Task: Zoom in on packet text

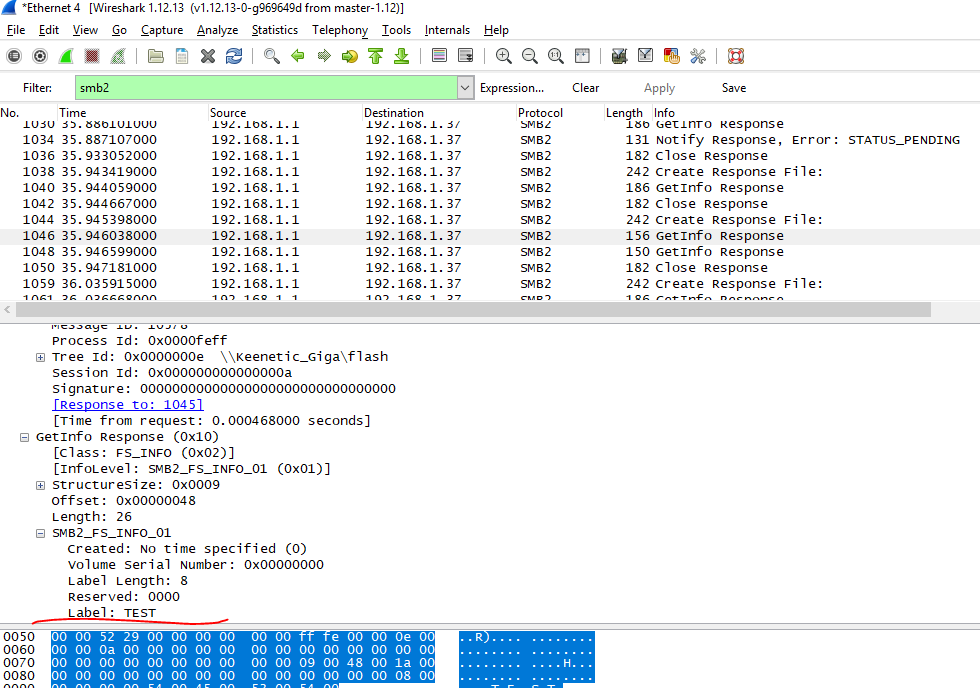Action: click(x=503, y=56)
